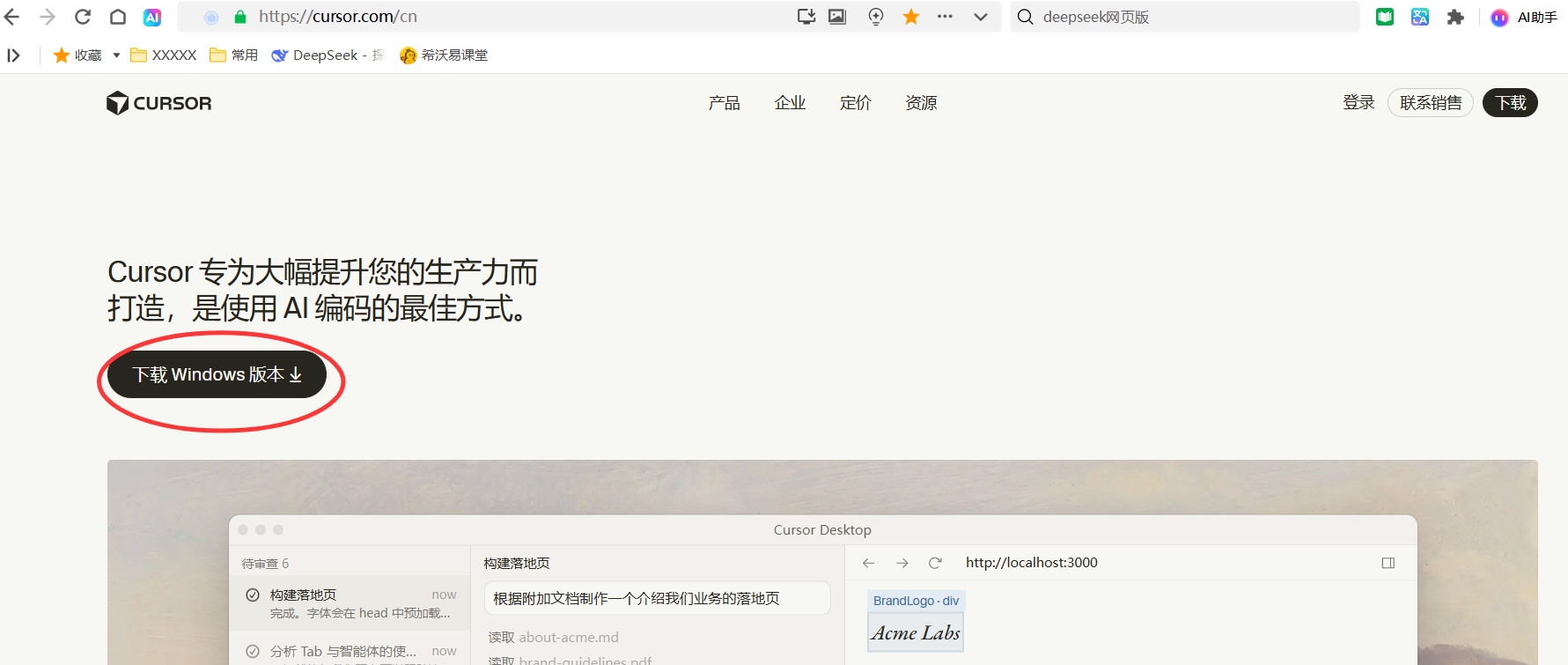Viewport: 1568px width, 665px height.
Task: Refresh the localhost:3000 preview
Action: (936, 563)
